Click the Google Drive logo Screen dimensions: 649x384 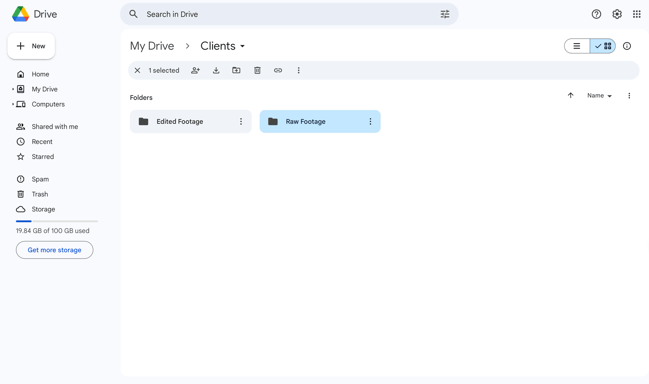pos(20,14)
